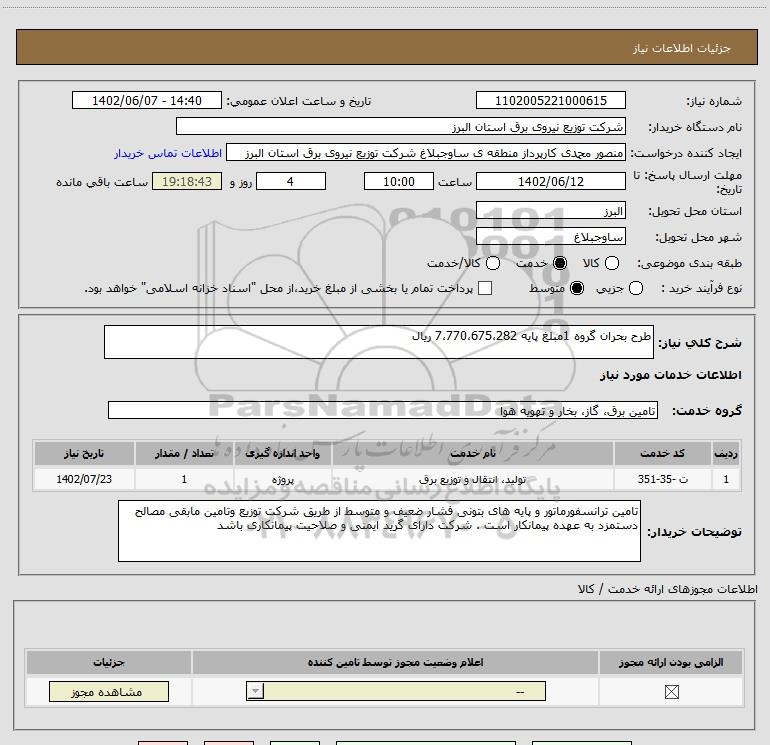Click the واحد اندازه گیری column header
Viewport: 770px width, 745px height.
click(x=282, y=453)
